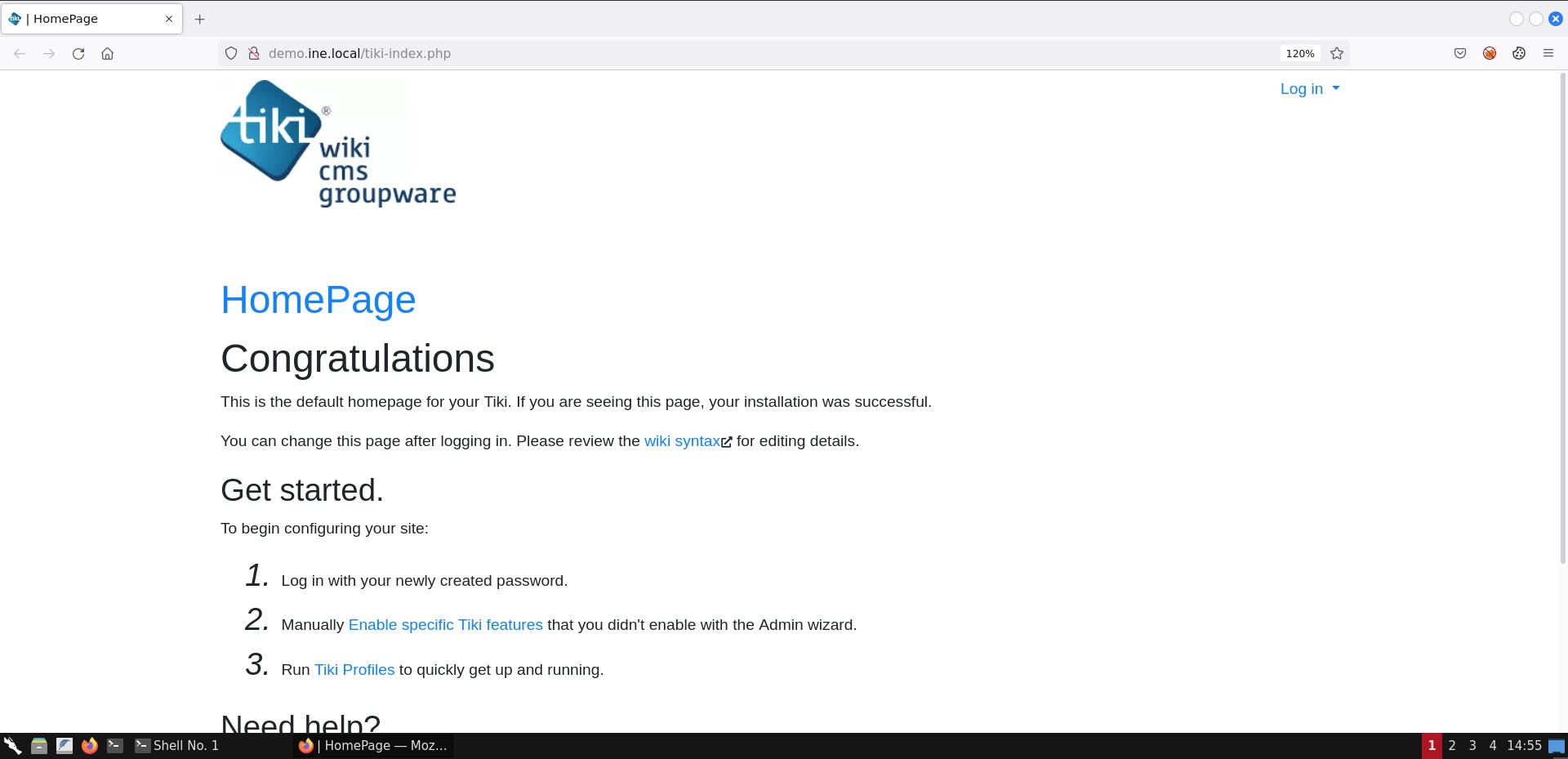Click the insecure connection lock icon
Viewport: 1568px width, 759px height.
point(254,54)
